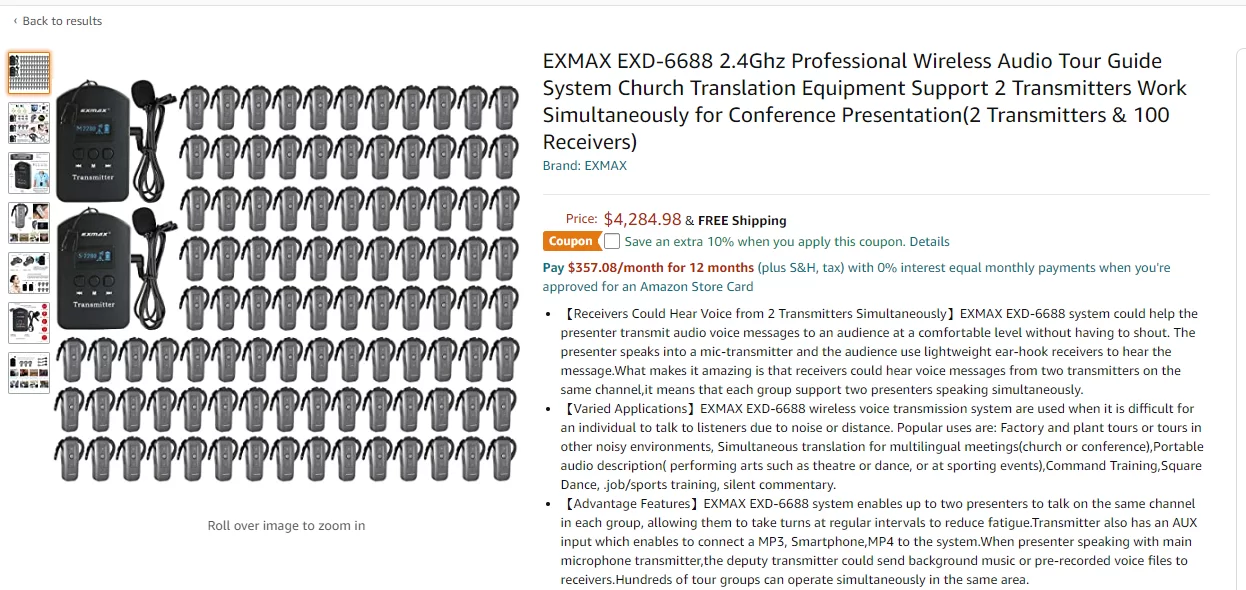Select the fifth thumbnail with woman's face

[x=29, y=272]
